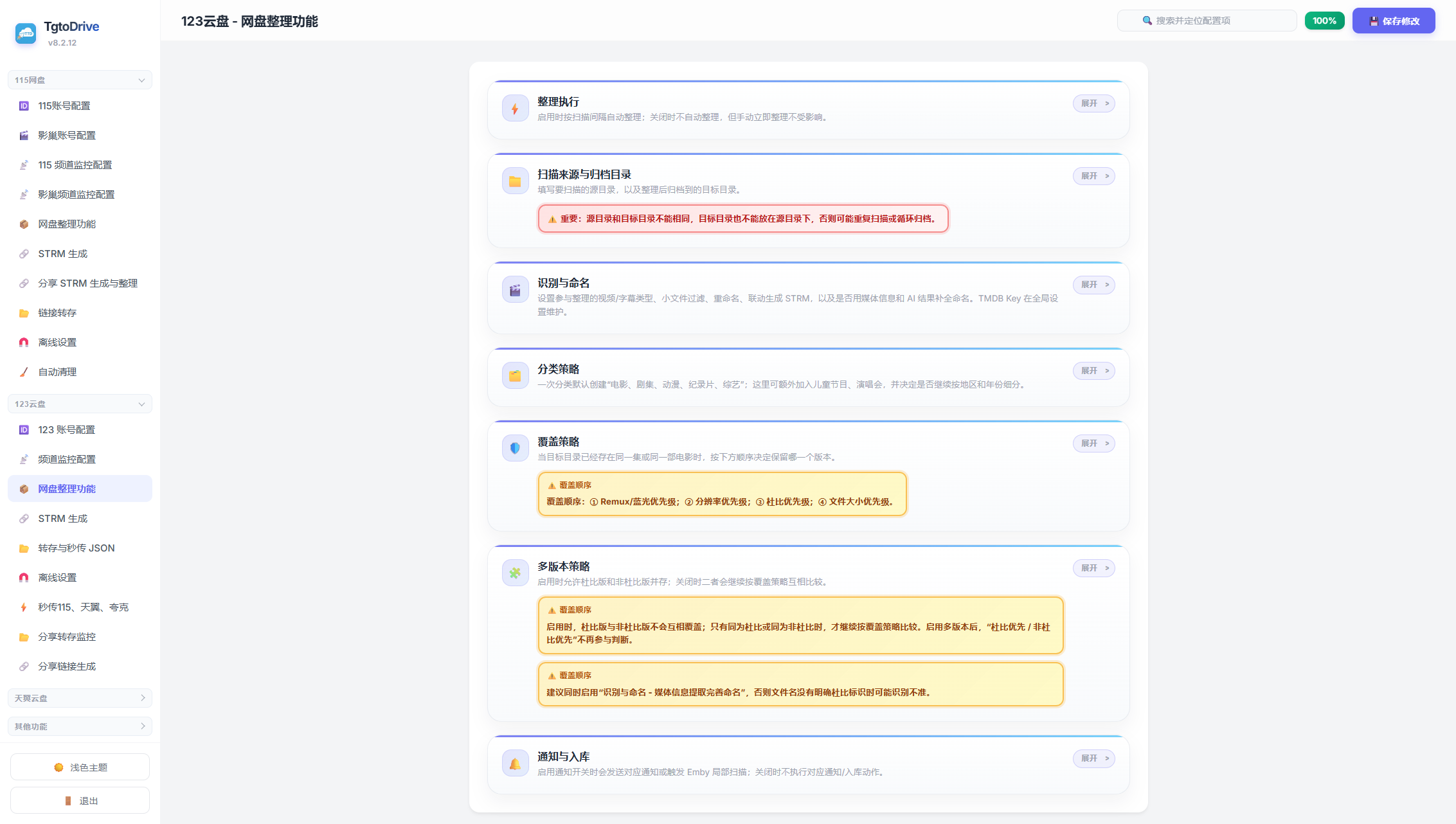Viewport: 1456px width, 824px height.
Task: Expand the 识别与命名 section
Action: [1093, 285]
